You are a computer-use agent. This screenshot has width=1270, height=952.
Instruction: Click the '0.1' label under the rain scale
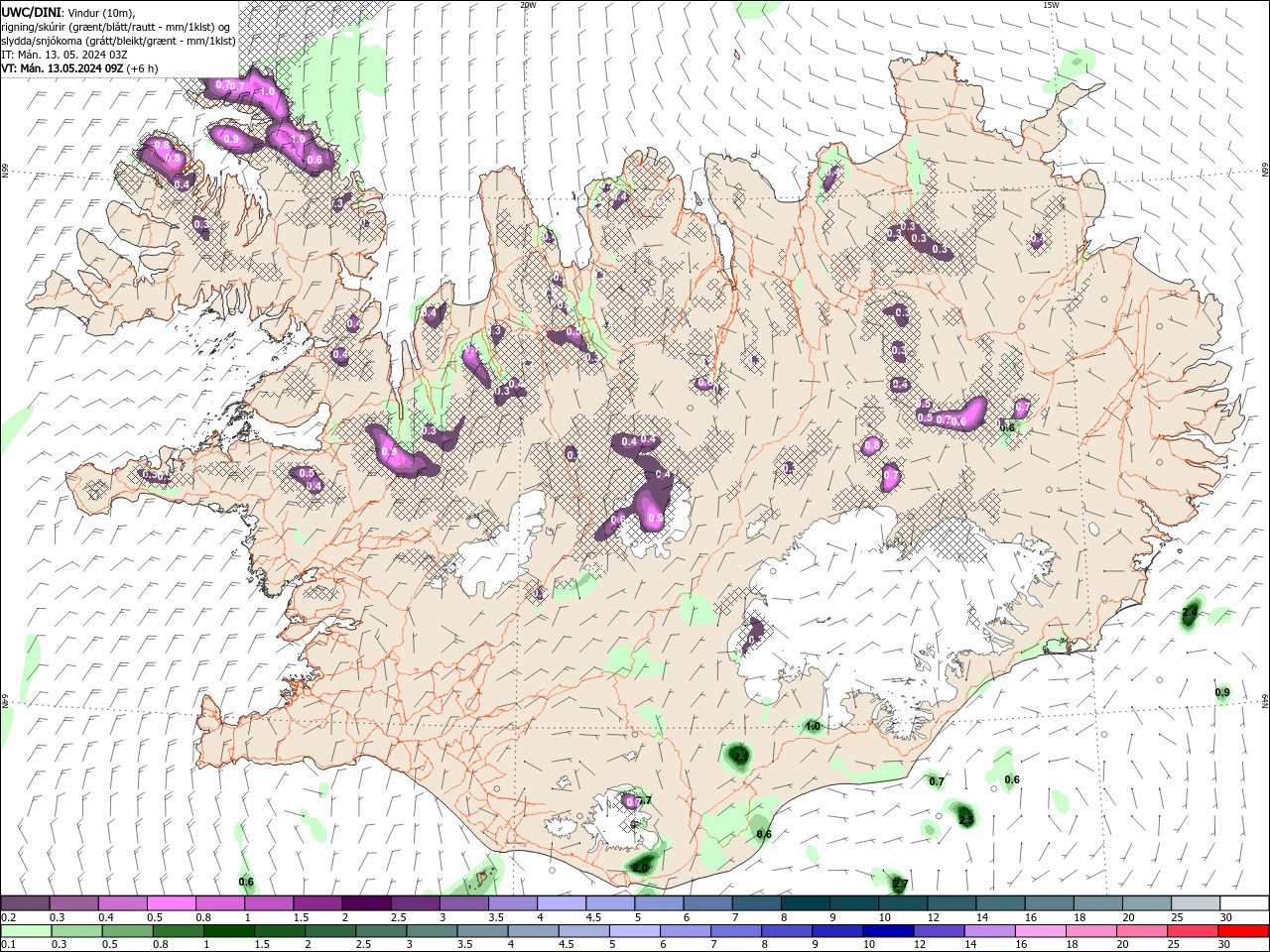pos(8,945)
